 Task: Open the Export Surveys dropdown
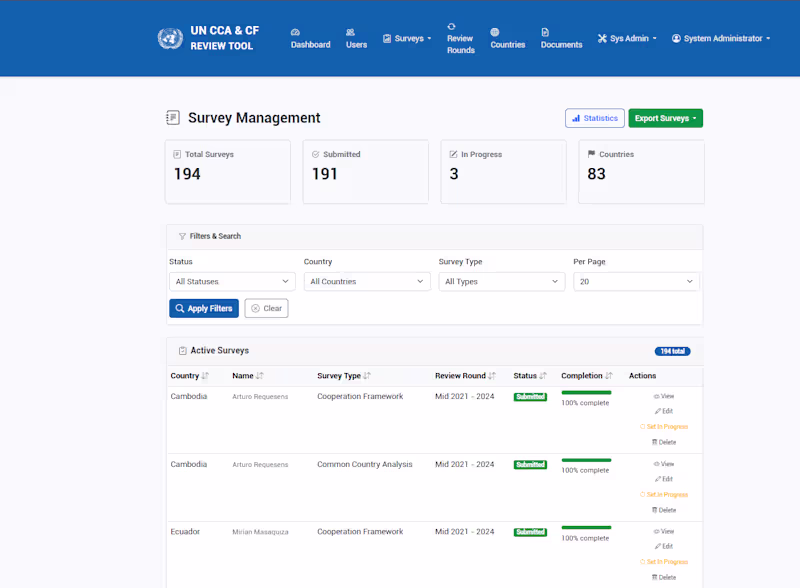click(x=665, y=117)
